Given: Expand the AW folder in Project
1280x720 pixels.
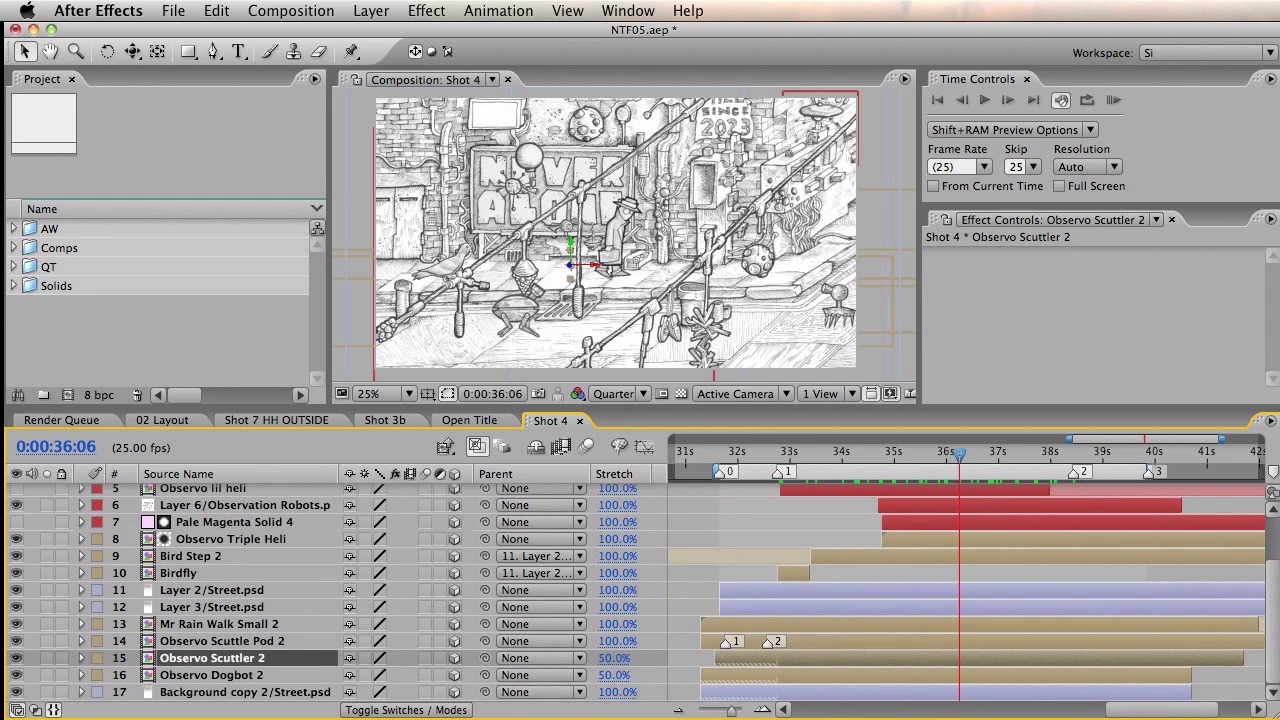Looking at the screenshot, I should tap(14, 229).
